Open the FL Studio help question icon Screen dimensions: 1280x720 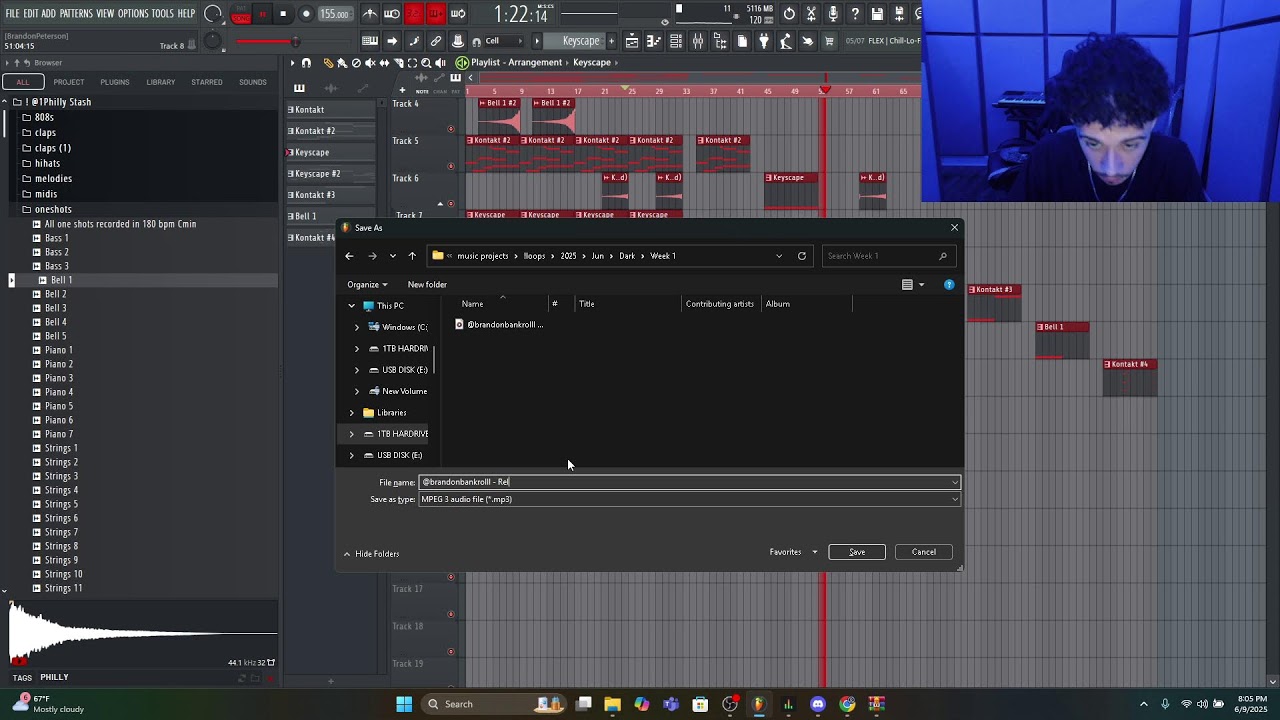[x=855, y=14]
